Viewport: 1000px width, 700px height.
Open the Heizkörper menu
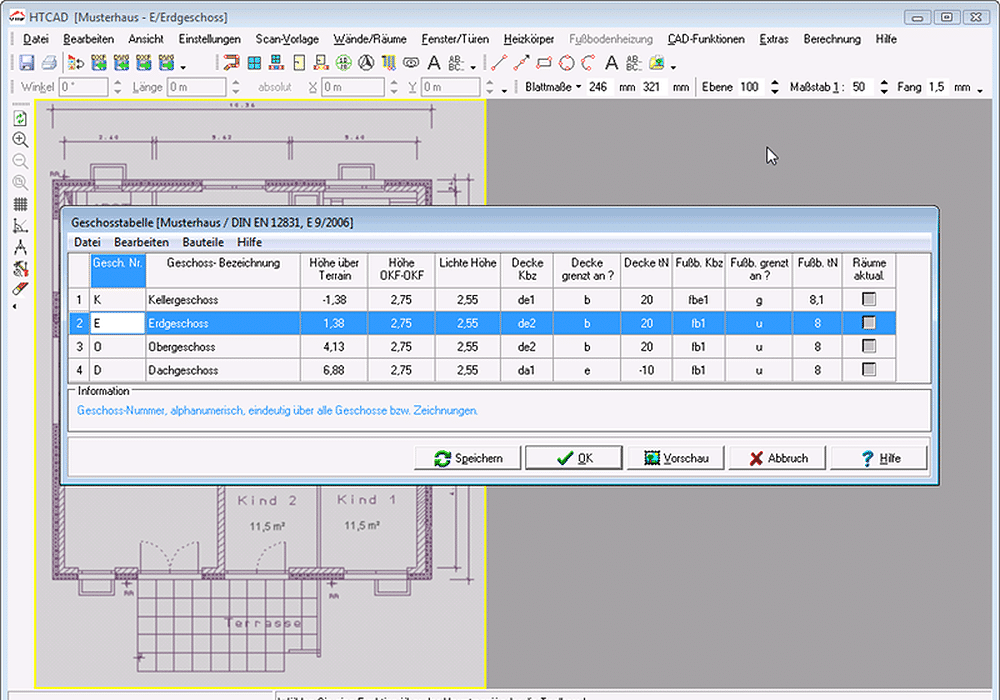(529, 39)
